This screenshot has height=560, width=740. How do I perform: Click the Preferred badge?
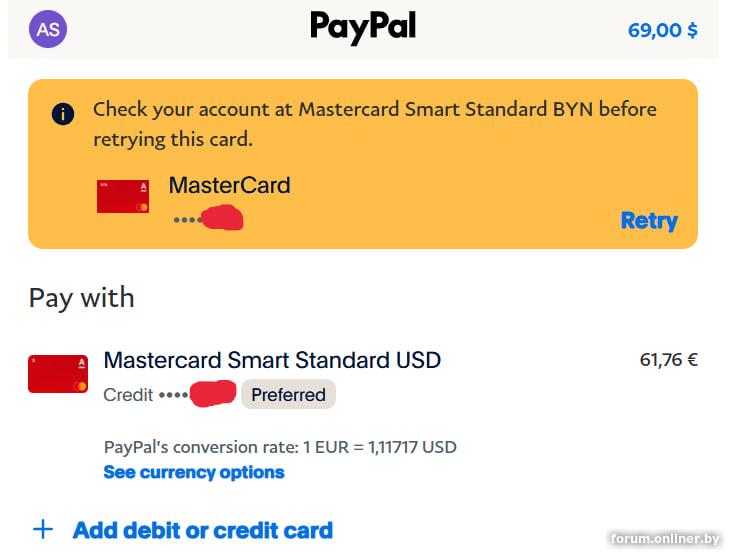(x=288, y=395)
